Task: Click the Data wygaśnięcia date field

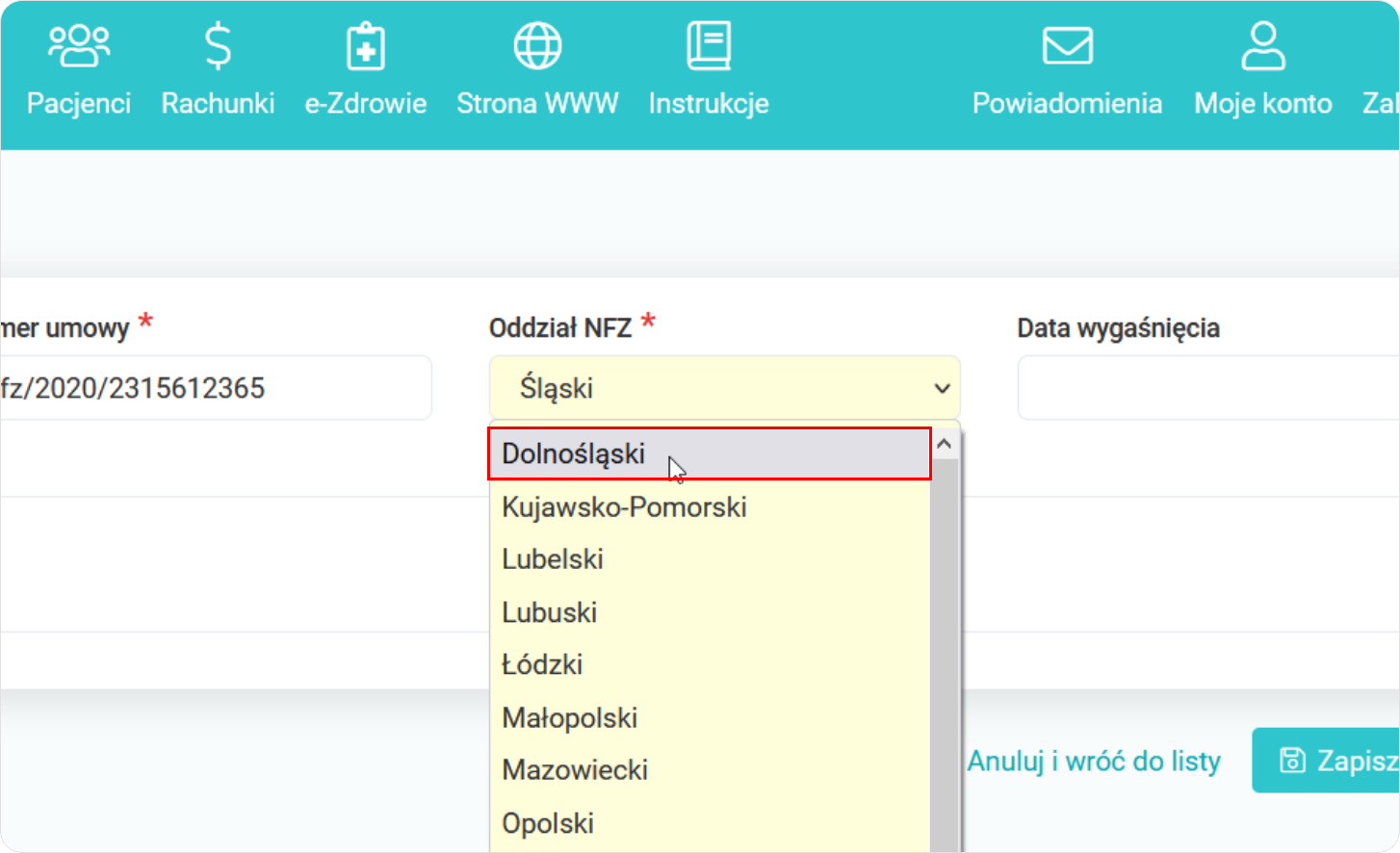Action: pos(1208,388)
